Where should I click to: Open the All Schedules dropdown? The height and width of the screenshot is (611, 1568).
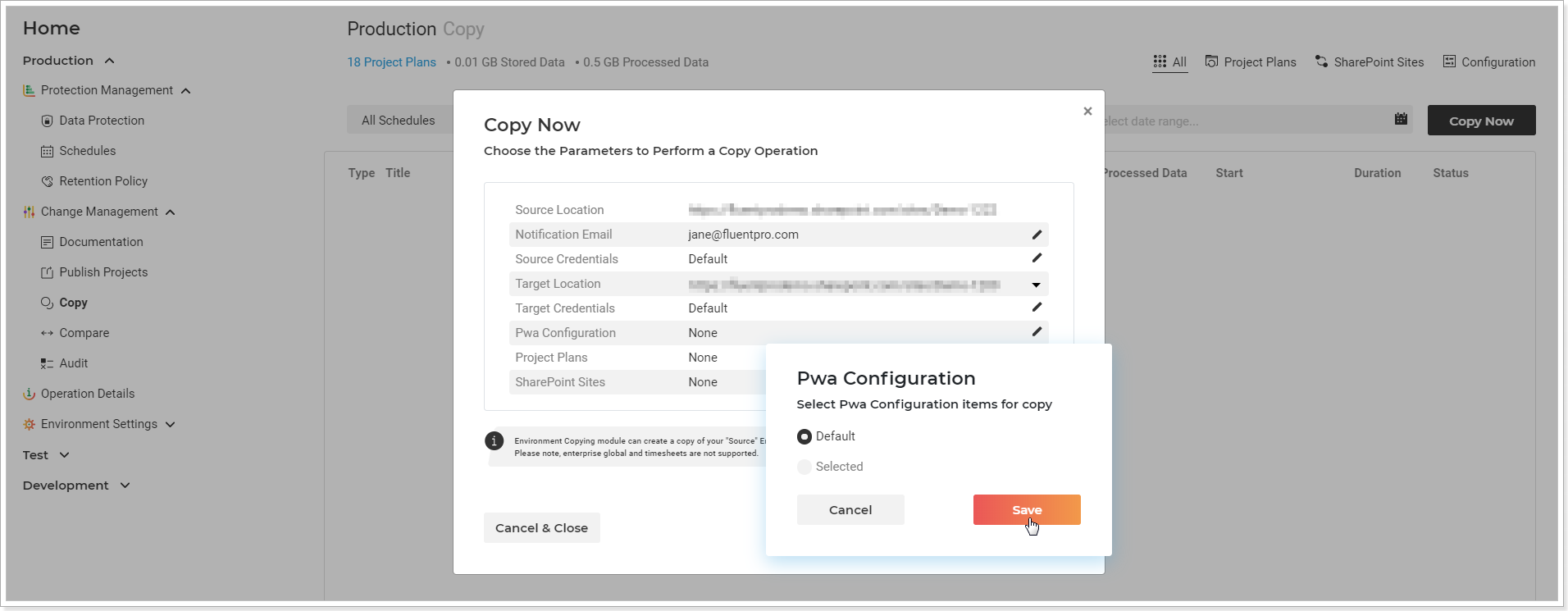pos(399,120)
